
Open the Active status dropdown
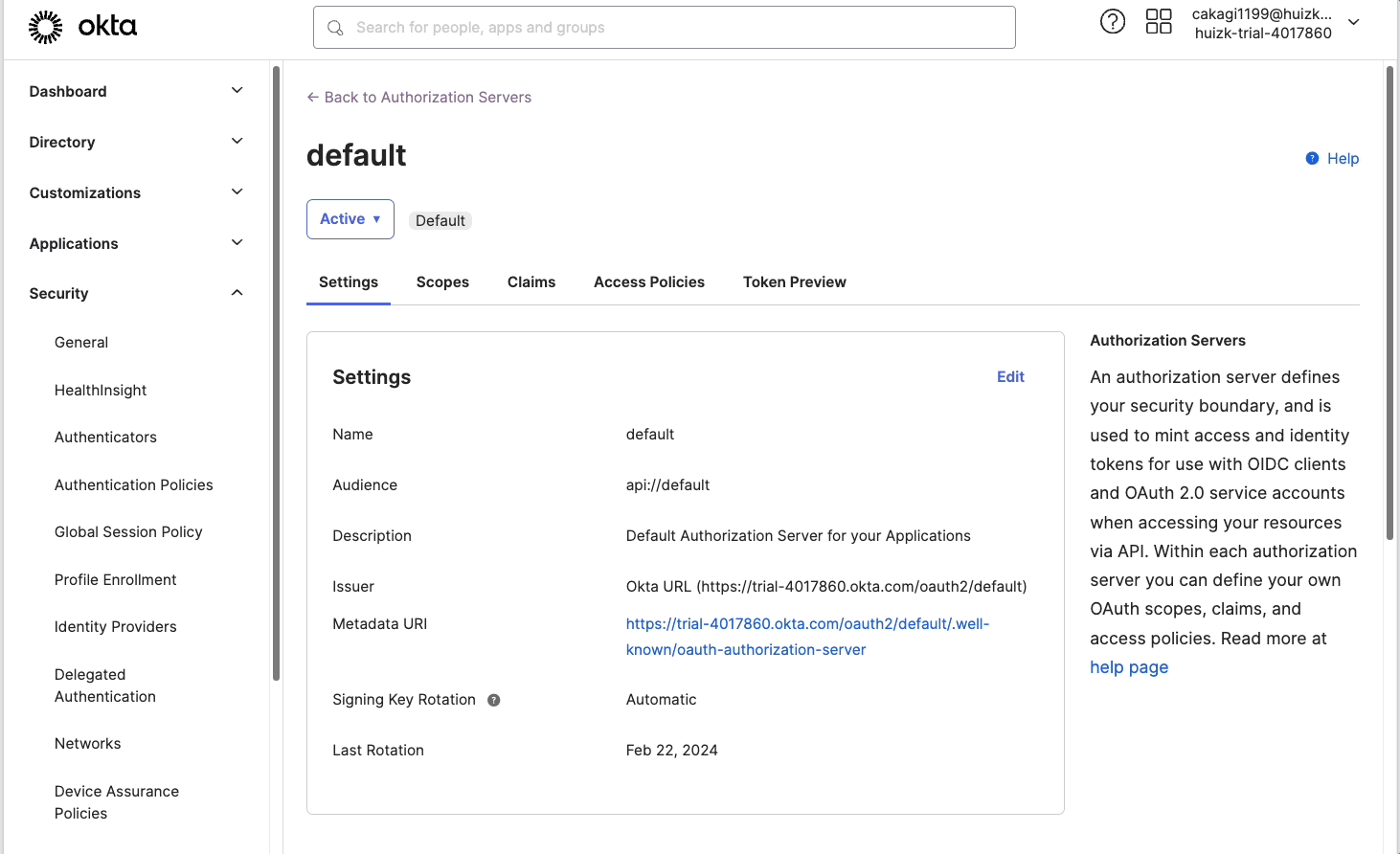pos(350,218)
